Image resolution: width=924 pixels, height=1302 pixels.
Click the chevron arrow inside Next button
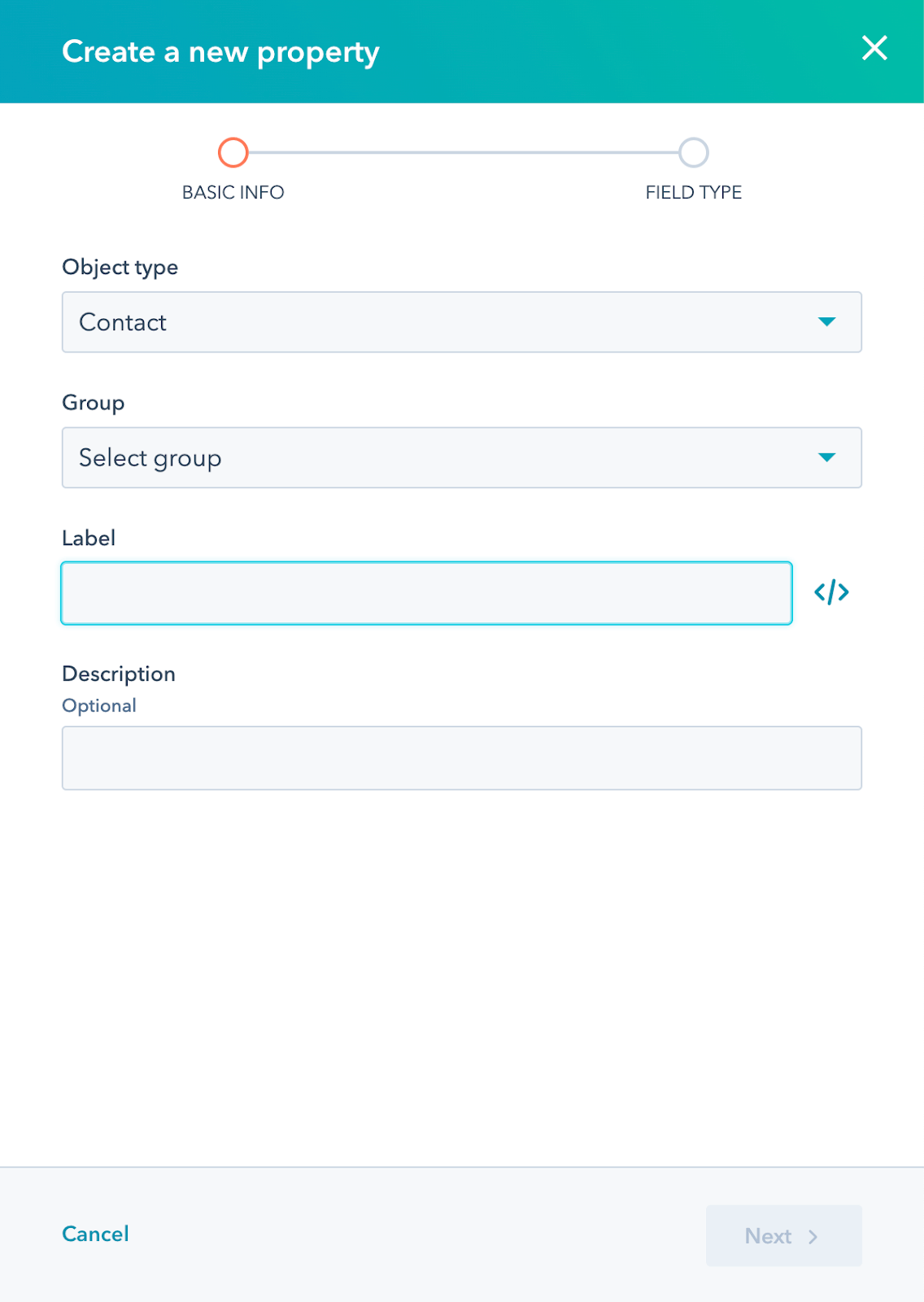813,1237
